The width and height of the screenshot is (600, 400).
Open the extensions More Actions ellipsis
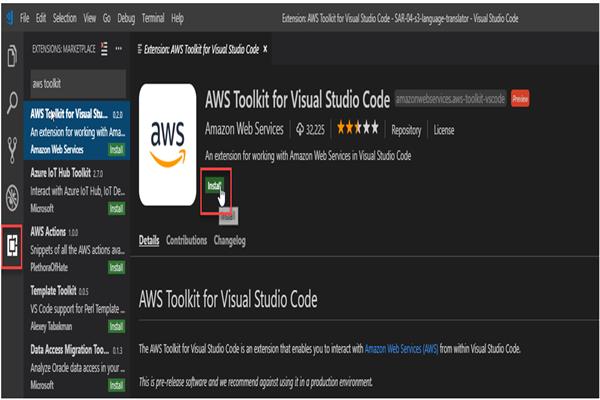(x=119, y=49)
